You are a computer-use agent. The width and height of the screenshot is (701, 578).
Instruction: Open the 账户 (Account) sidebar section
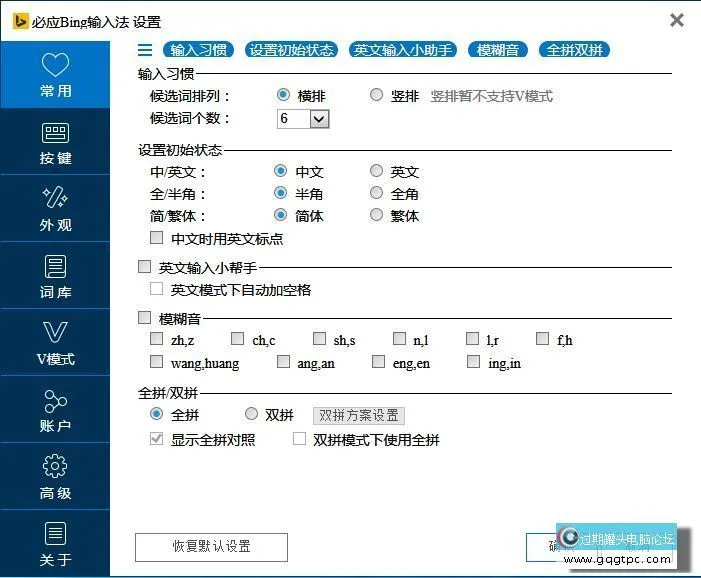[55, 412]
